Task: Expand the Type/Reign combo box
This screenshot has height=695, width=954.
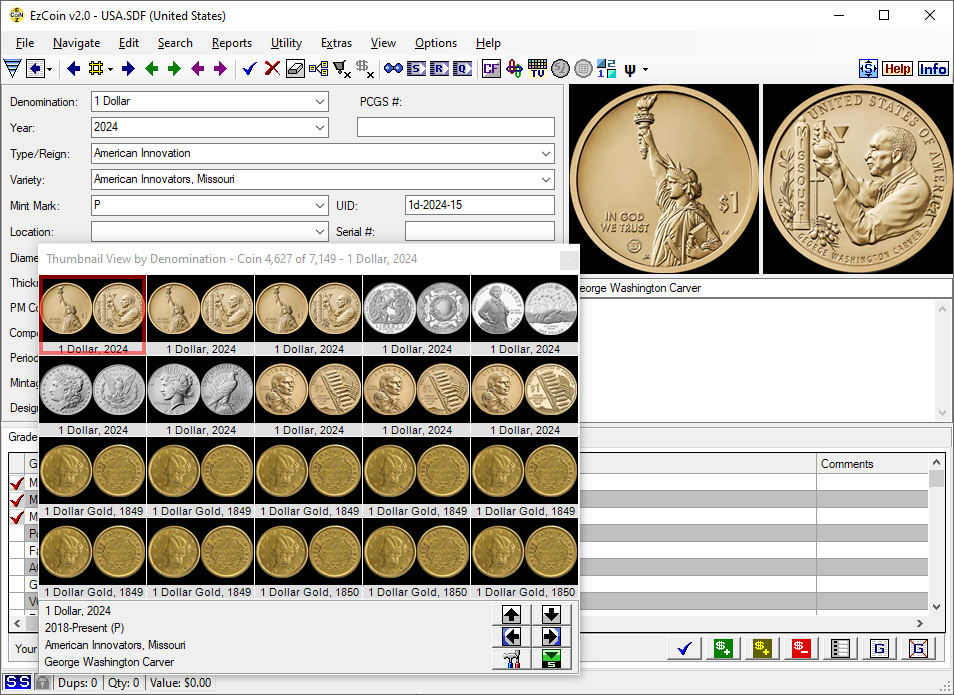Action: click(x=545, y=153)
